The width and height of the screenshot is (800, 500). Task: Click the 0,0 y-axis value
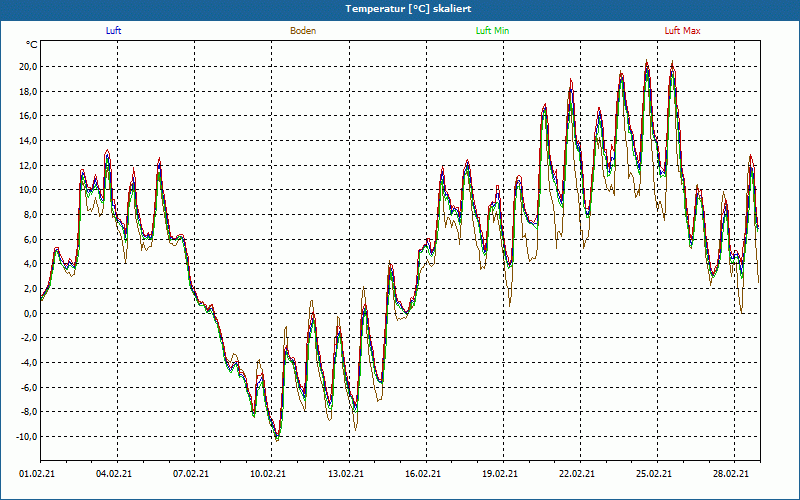(x=30, y=313)
